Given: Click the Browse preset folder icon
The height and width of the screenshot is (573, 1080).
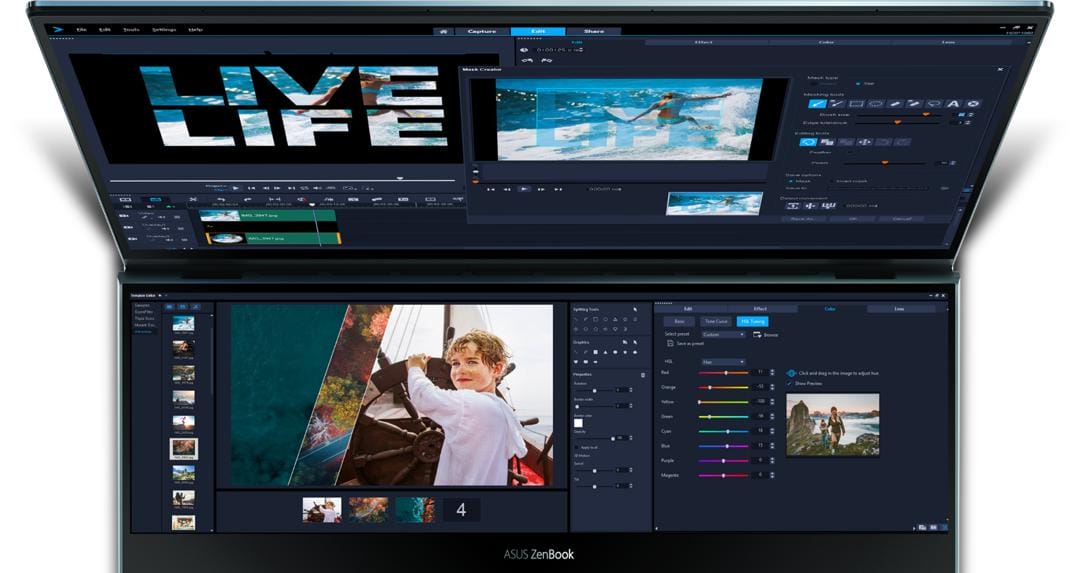Looking at the screenshot, I should click(x=757, y=334).
